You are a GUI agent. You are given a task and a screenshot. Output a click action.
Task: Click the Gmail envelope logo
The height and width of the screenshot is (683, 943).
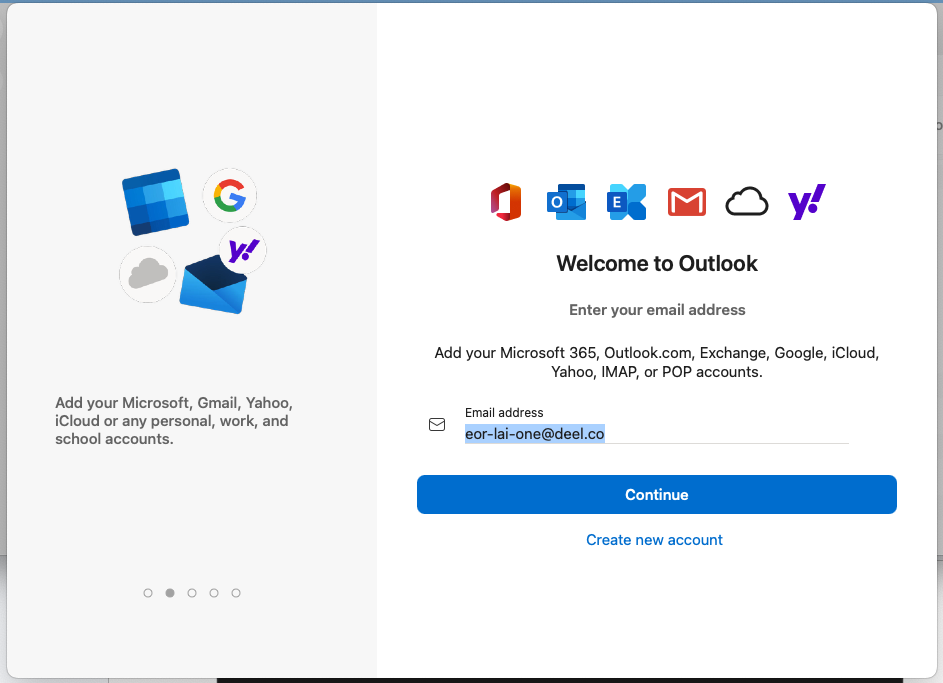687,202
